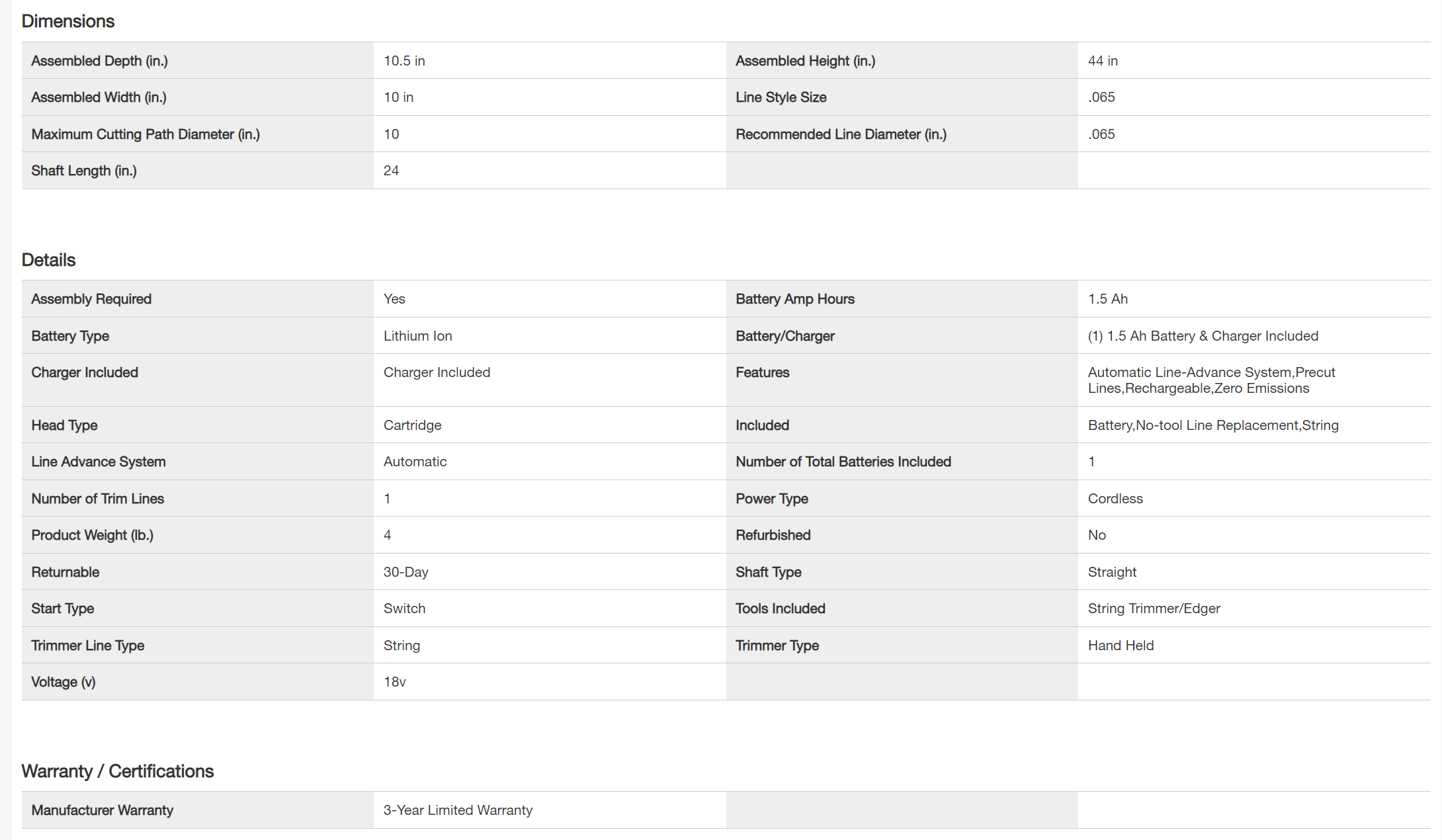This screenshot has height=840, width=1442.
Task: Click the Maximum Cutting Path Diameter label
Action: point(146,134)
